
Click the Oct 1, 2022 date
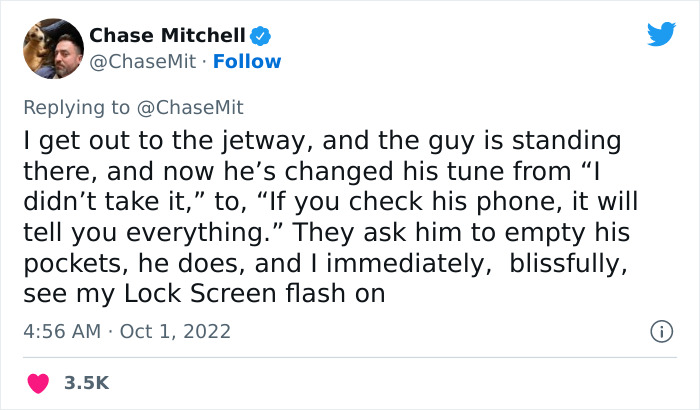[x=176, y=331]
